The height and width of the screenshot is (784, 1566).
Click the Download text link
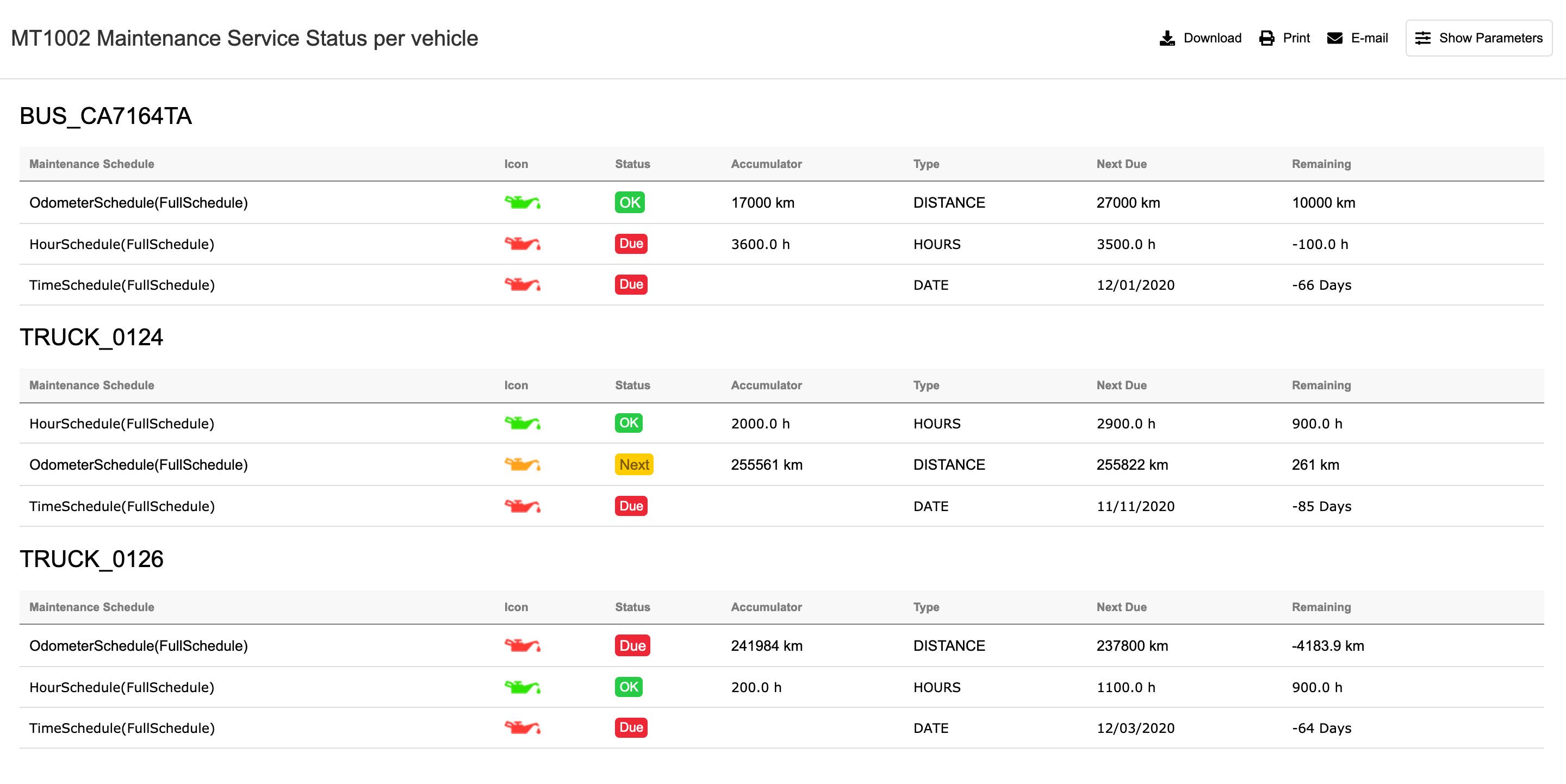(x=1212, y=38)
